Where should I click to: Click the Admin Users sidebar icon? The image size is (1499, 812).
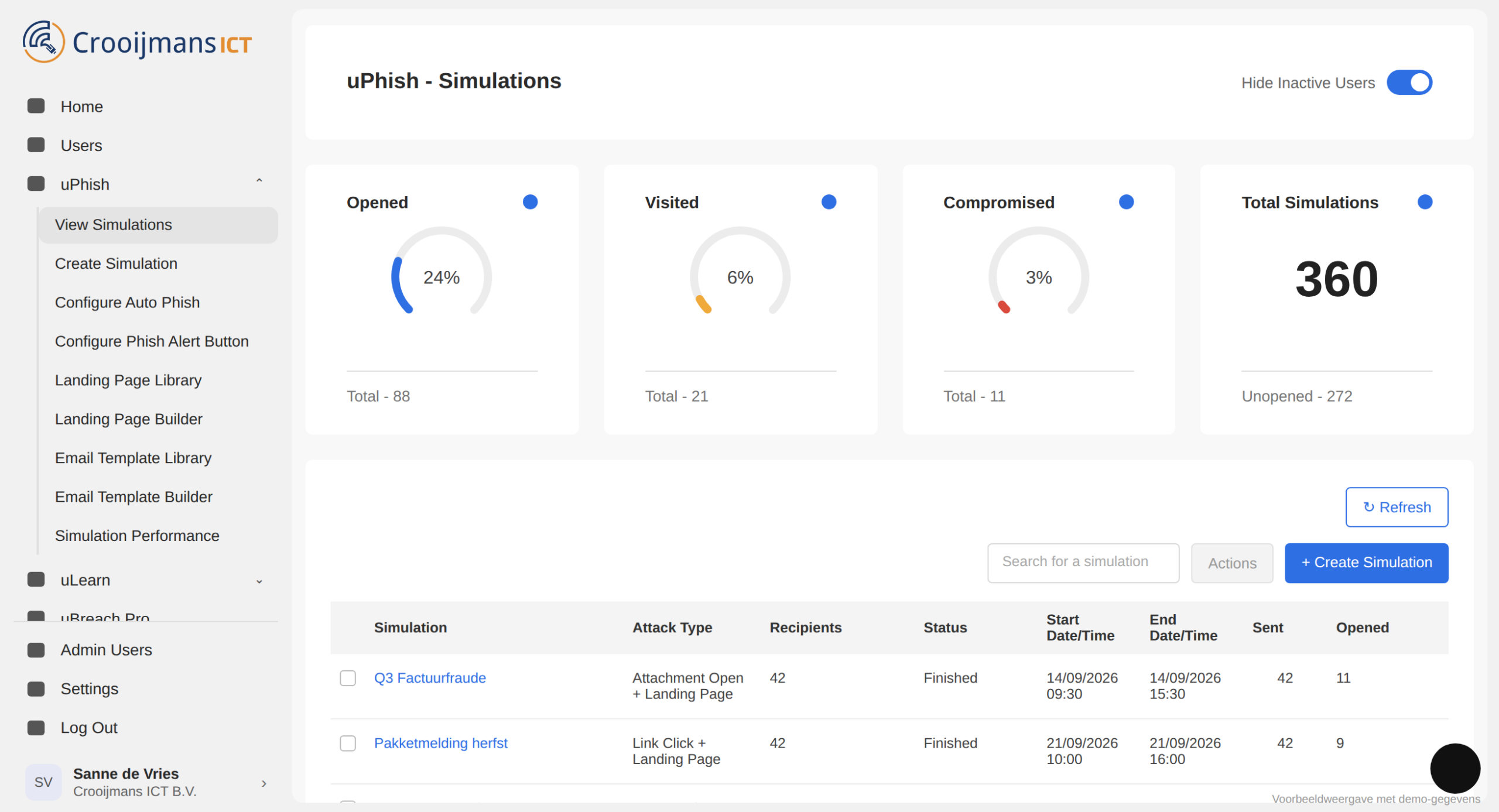[36, 650]
